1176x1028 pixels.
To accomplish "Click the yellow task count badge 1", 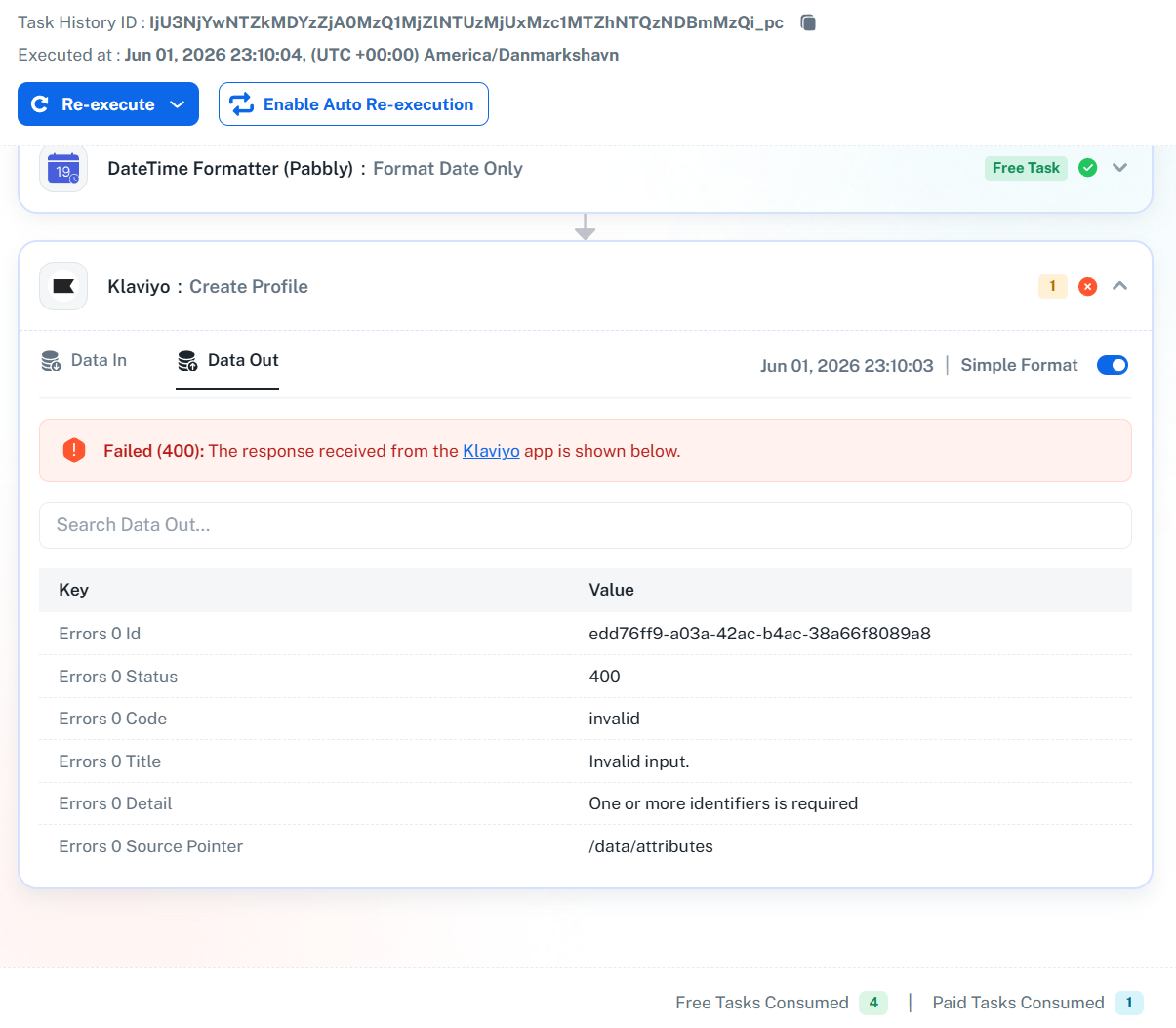I will [1052, 286].
